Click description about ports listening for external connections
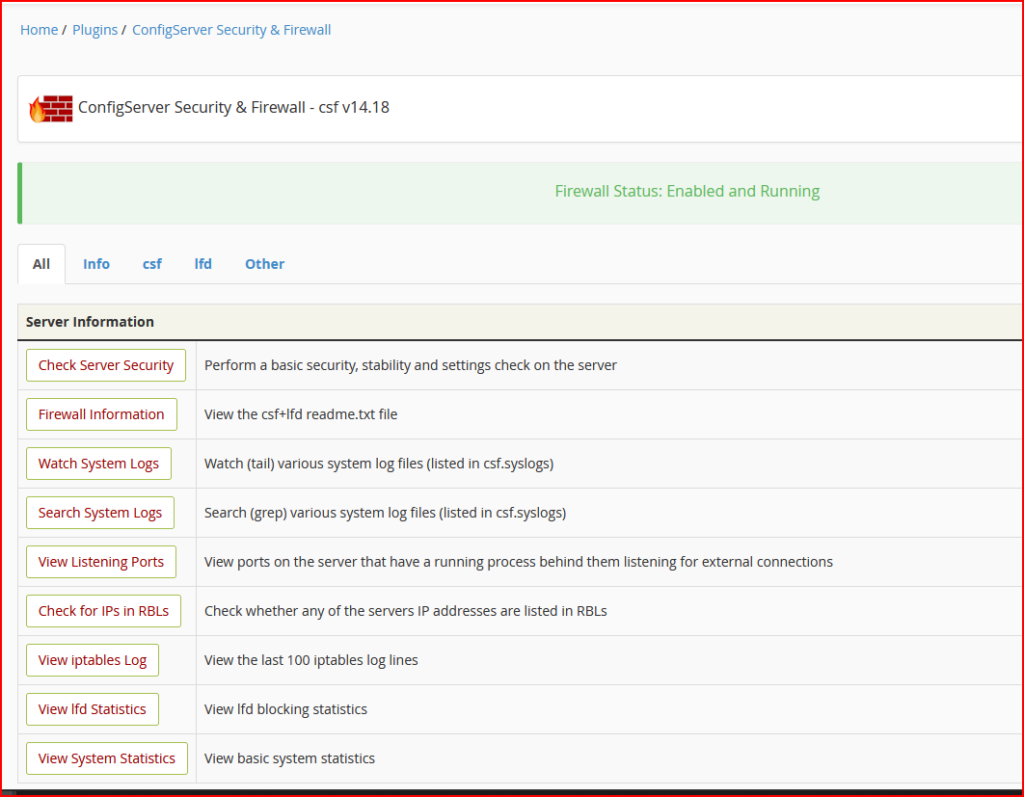 pos(519,562)
